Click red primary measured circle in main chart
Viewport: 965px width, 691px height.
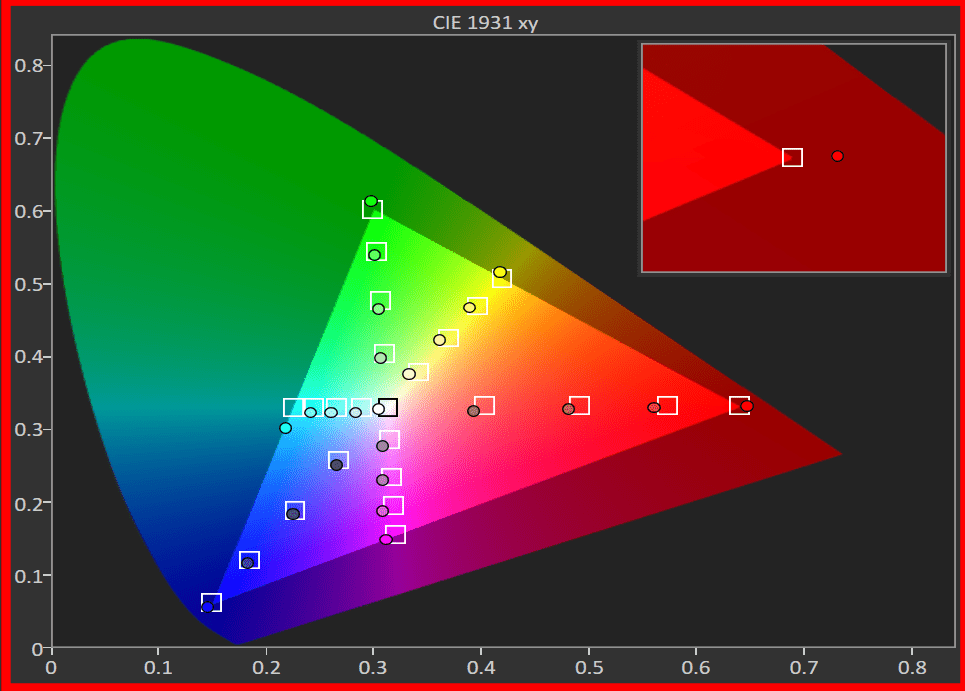click(747, 406)
